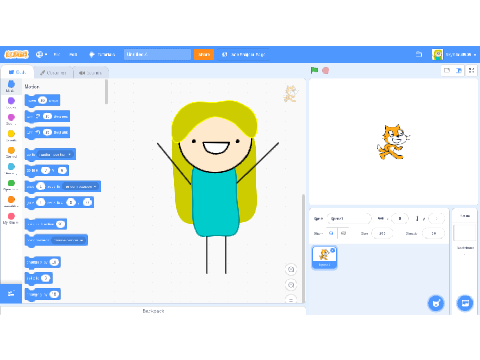This screenshot has width=480, height=360.
Task: Click the See Project Page button
Action: (x=243, y=54)
